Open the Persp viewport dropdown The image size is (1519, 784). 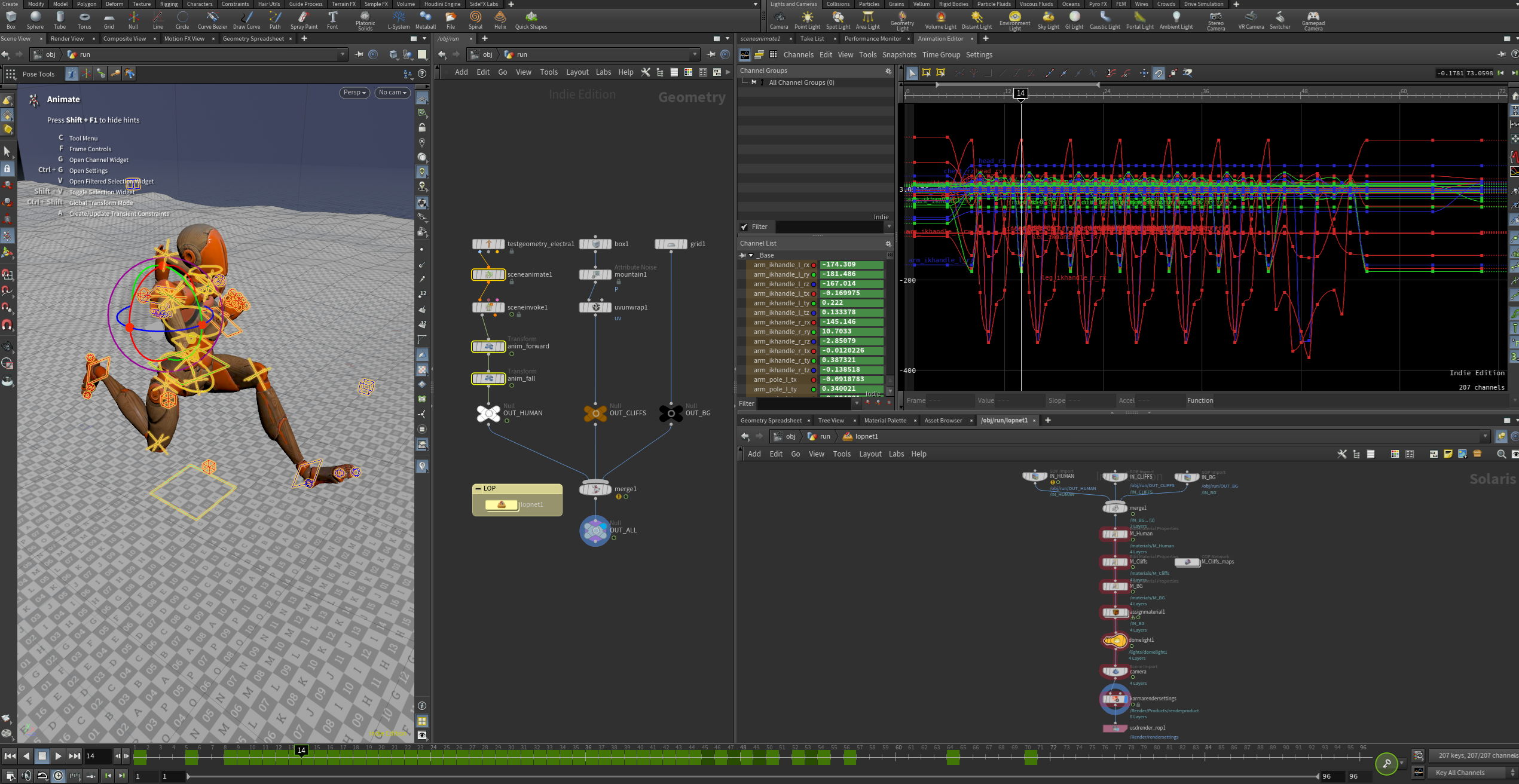(354, 93)
